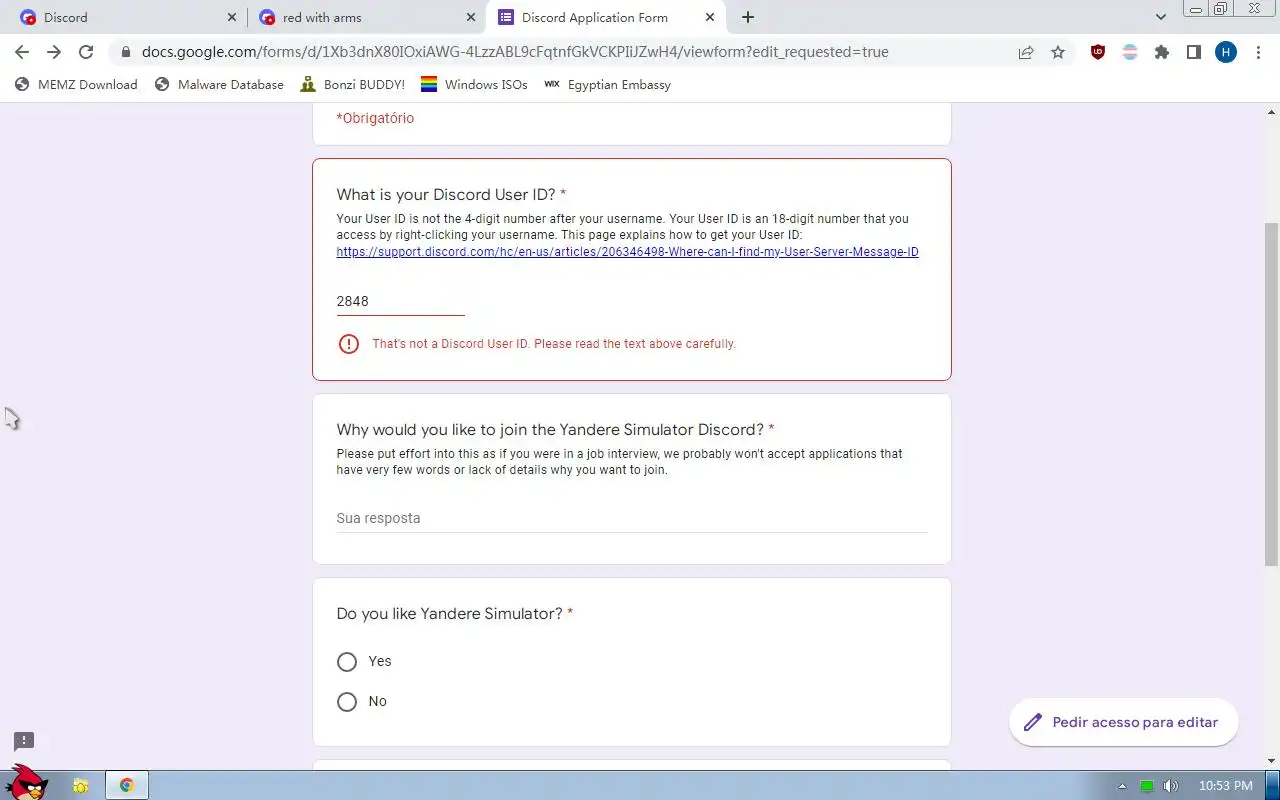Go back to the previous page
Image resolution: width=1280 pixels, height=800 pixels.
tap(22, 52)
